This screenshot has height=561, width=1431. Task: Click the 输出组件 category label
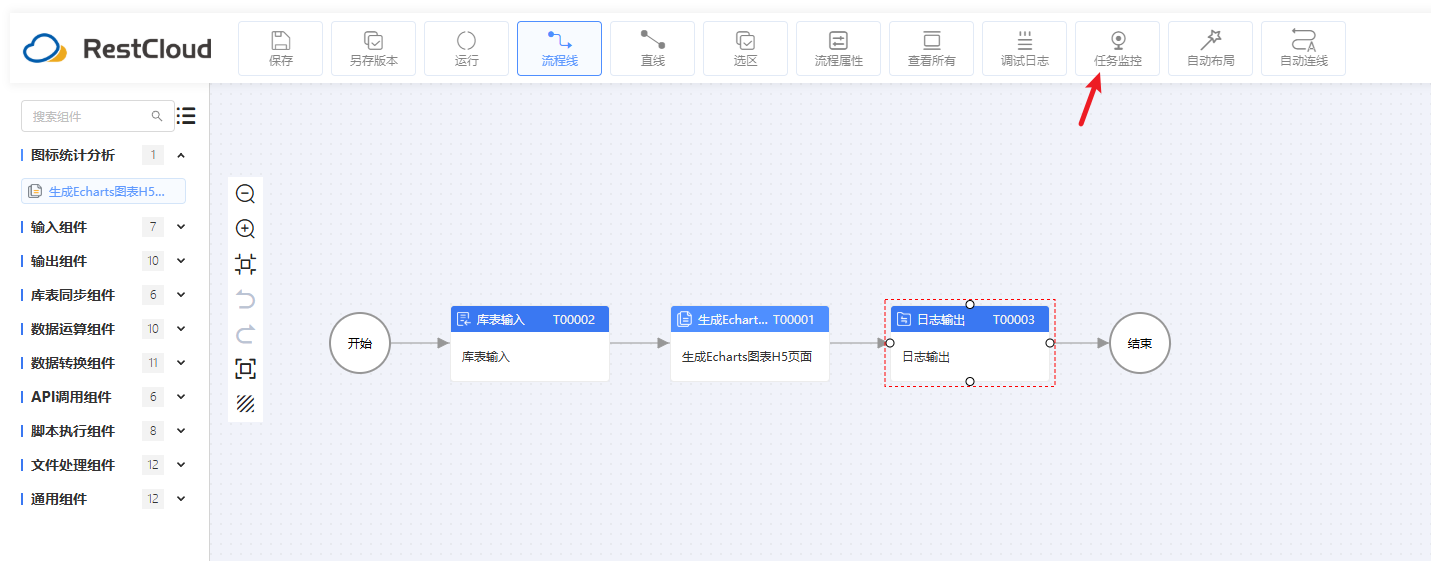pos(59,261)
